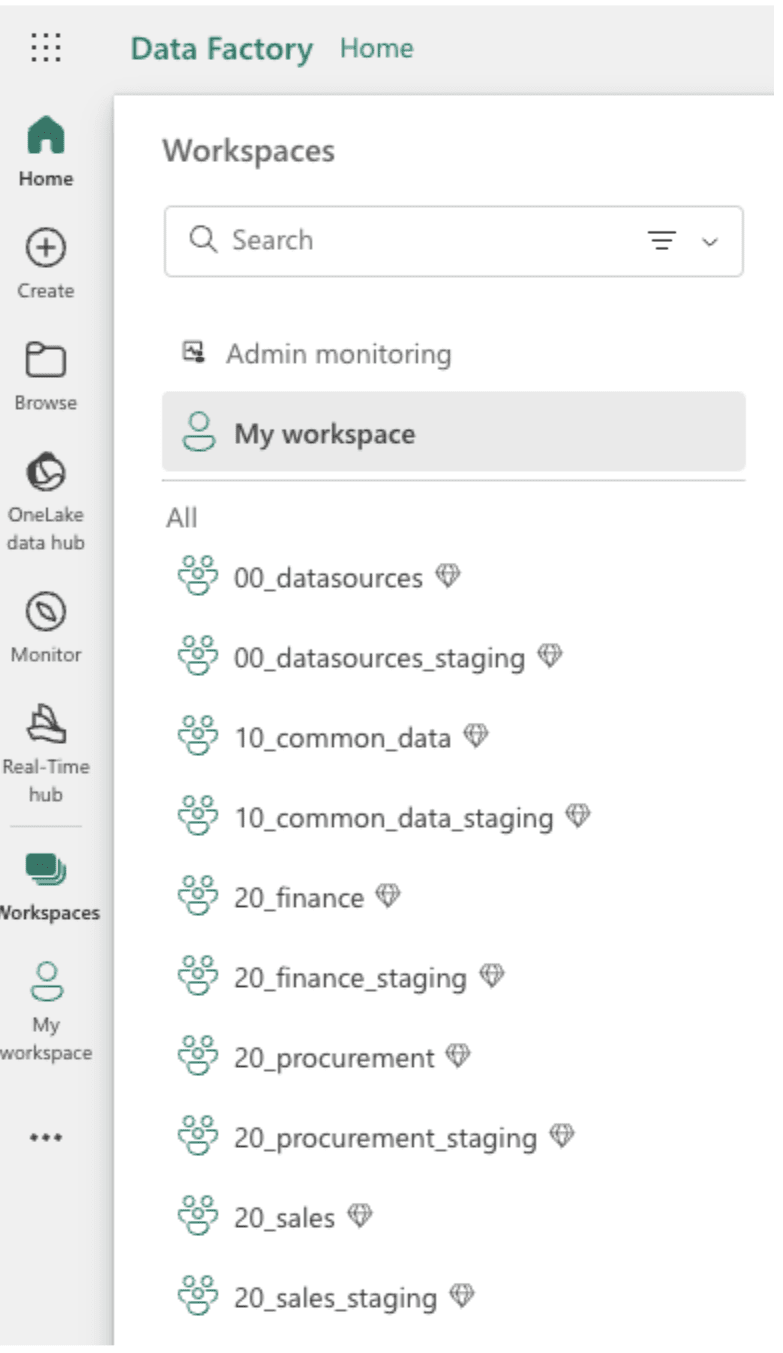Viewport: 783px width, 1353px height.
Task: Click diamond icon beside 10_common_data
Action: click(476, 736)
